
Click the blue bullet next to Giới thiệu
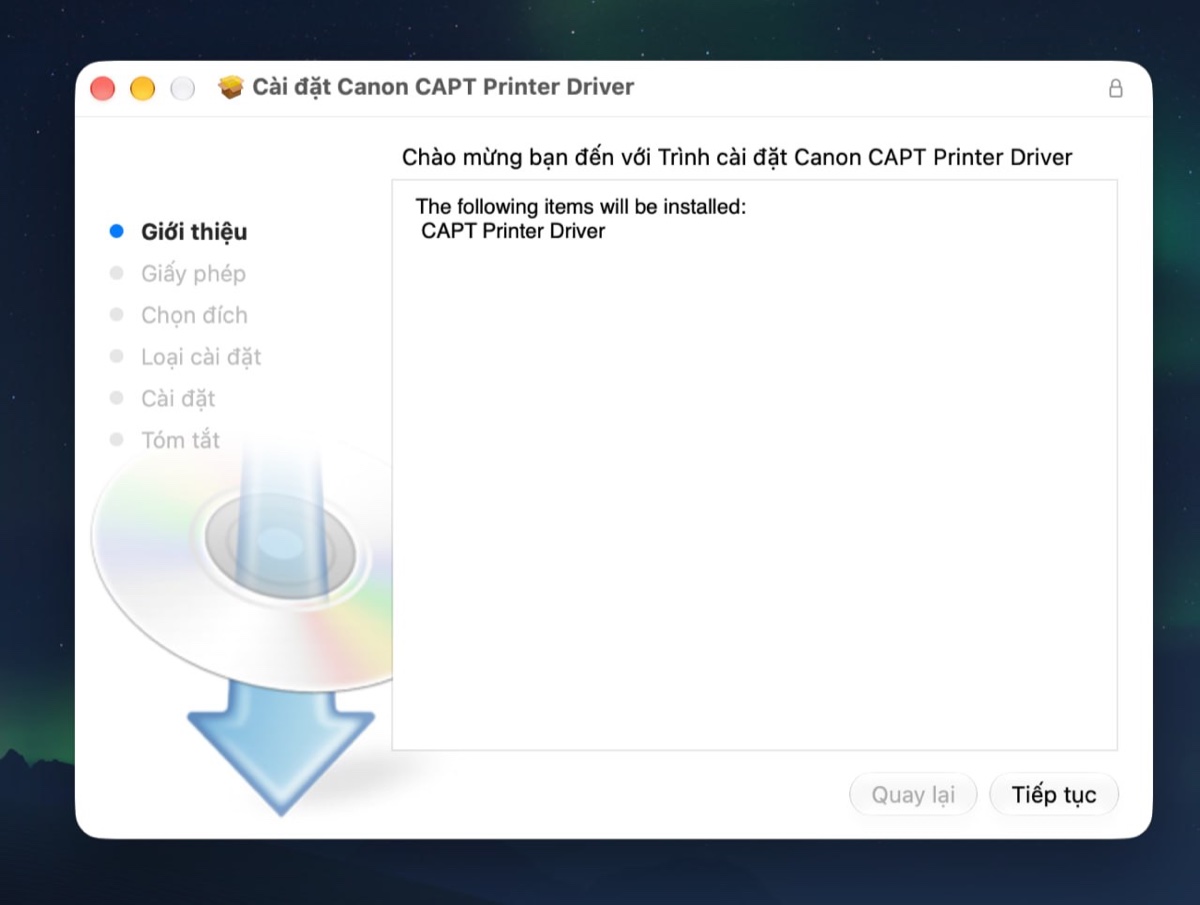[x=116, y=231]
